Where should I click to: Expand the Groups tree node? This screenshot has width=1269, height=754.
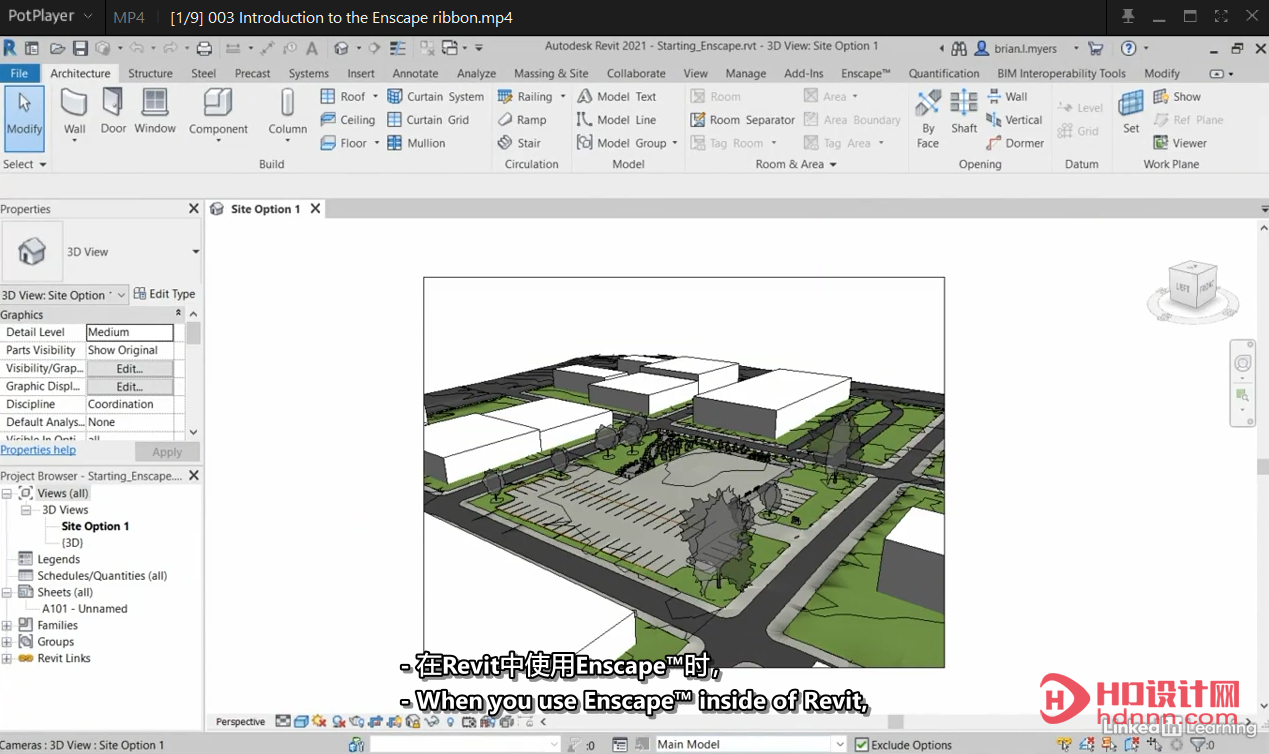[7, 642]
